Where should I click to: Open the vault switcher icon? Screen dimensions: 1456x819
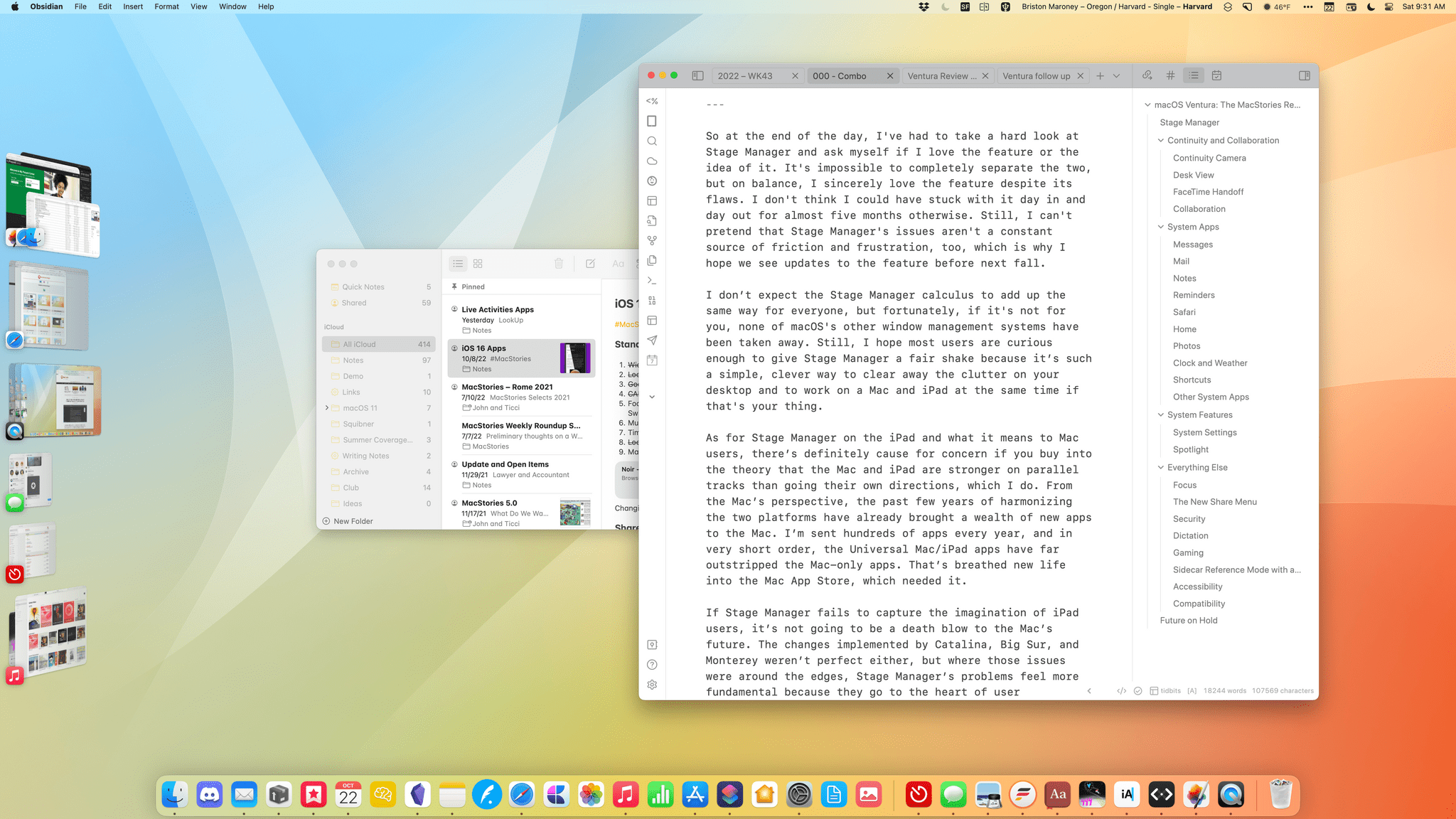(652, 645)
